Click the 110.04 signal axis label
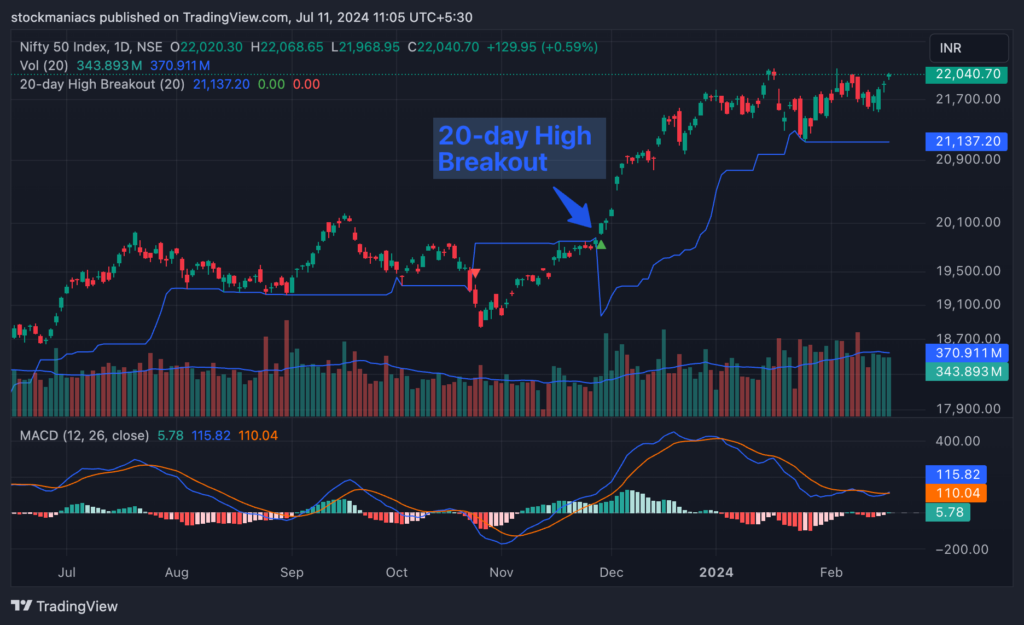 tap(956, 493)
